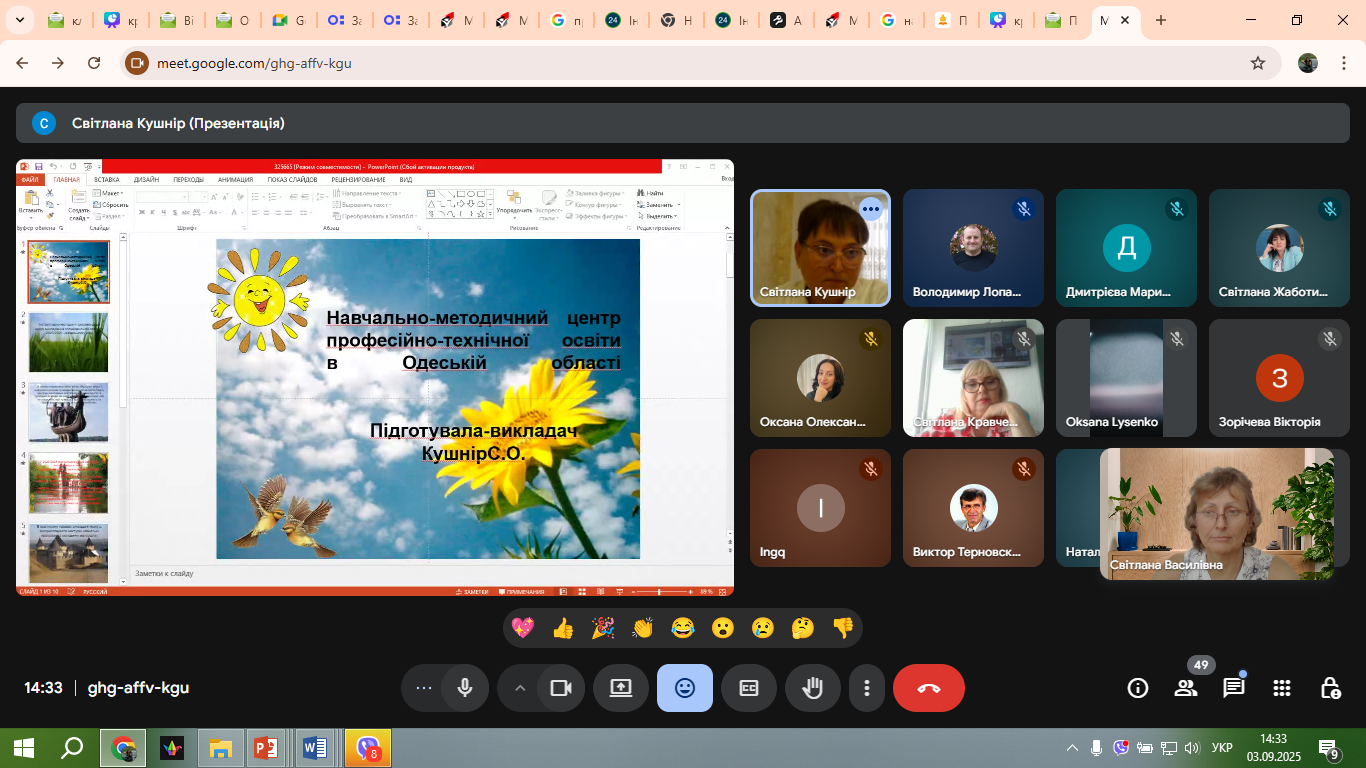Open the Activities grid icon
The height and width of the screenshot is (768, 1366).
(1282, 688)
